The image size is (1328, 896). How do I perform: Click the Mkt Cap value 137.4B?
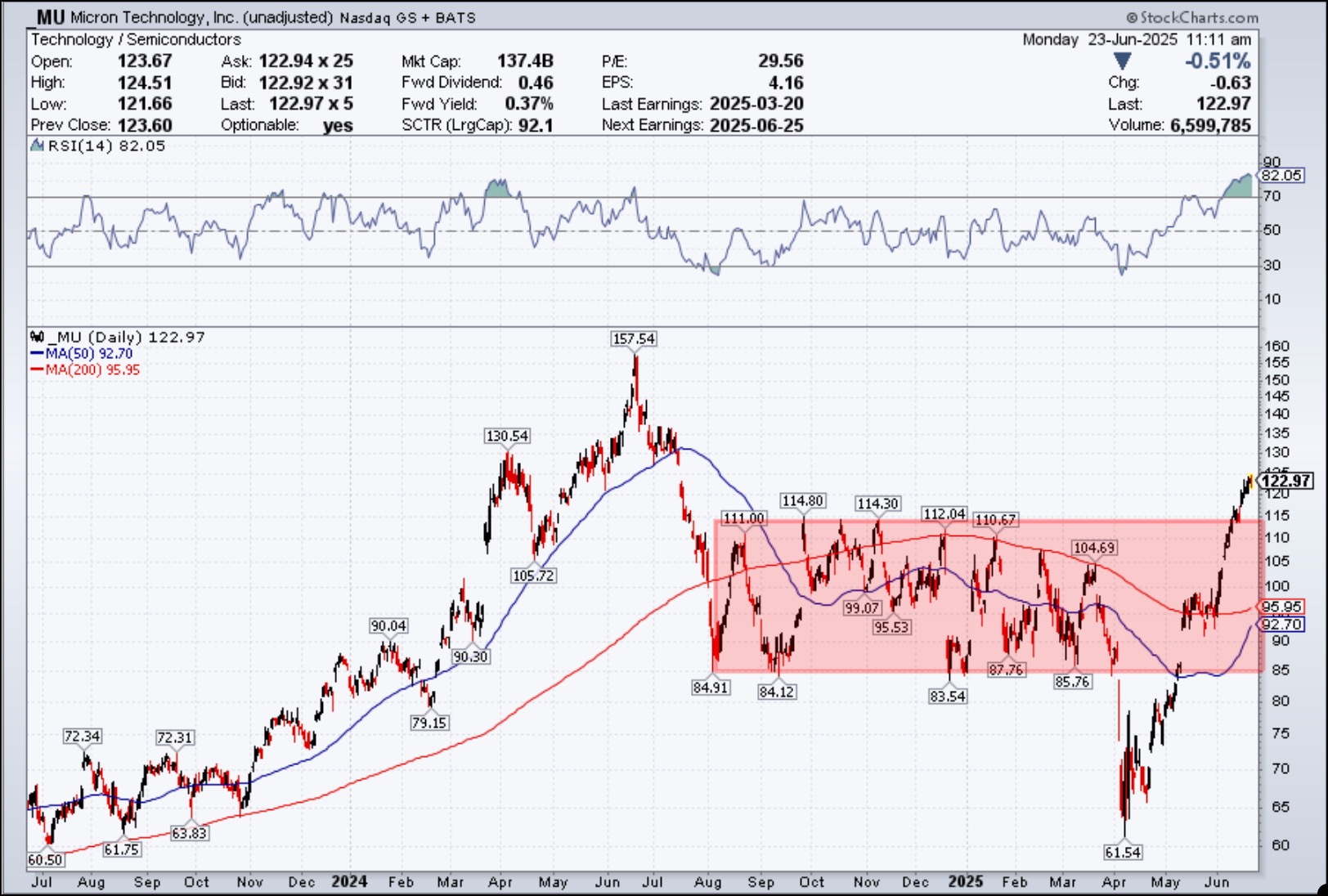[525, 61]
